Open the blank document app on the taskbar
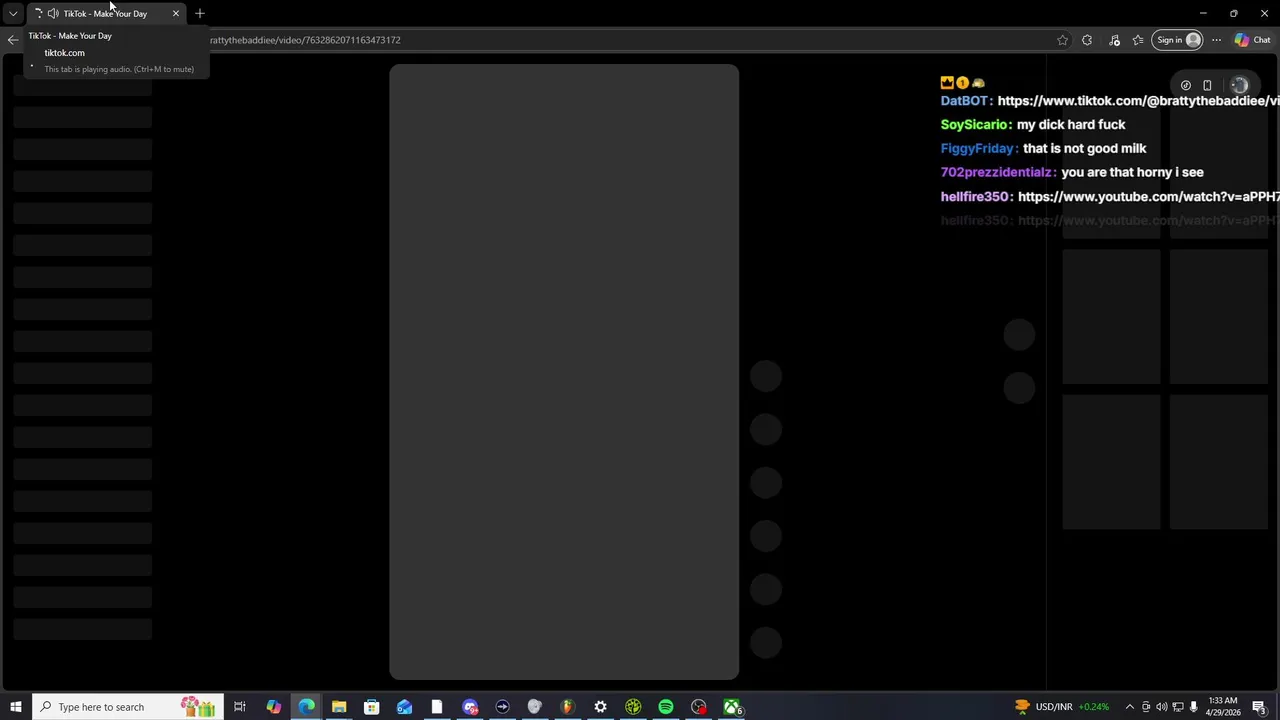The height and width of the screenshot is (720, 1280). coord(437,707)
